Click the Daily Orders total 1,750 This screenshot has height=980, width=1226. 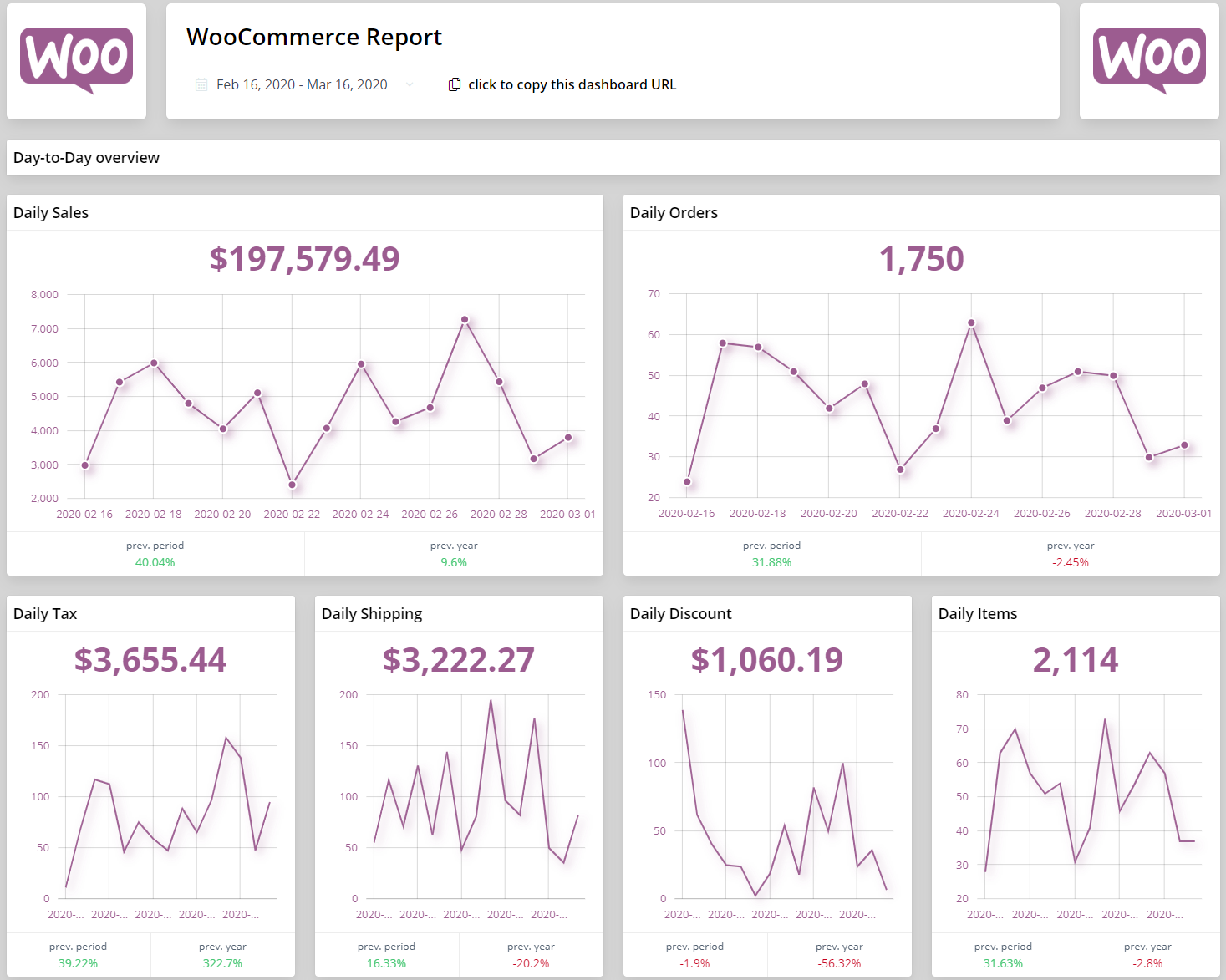[921, 259]
